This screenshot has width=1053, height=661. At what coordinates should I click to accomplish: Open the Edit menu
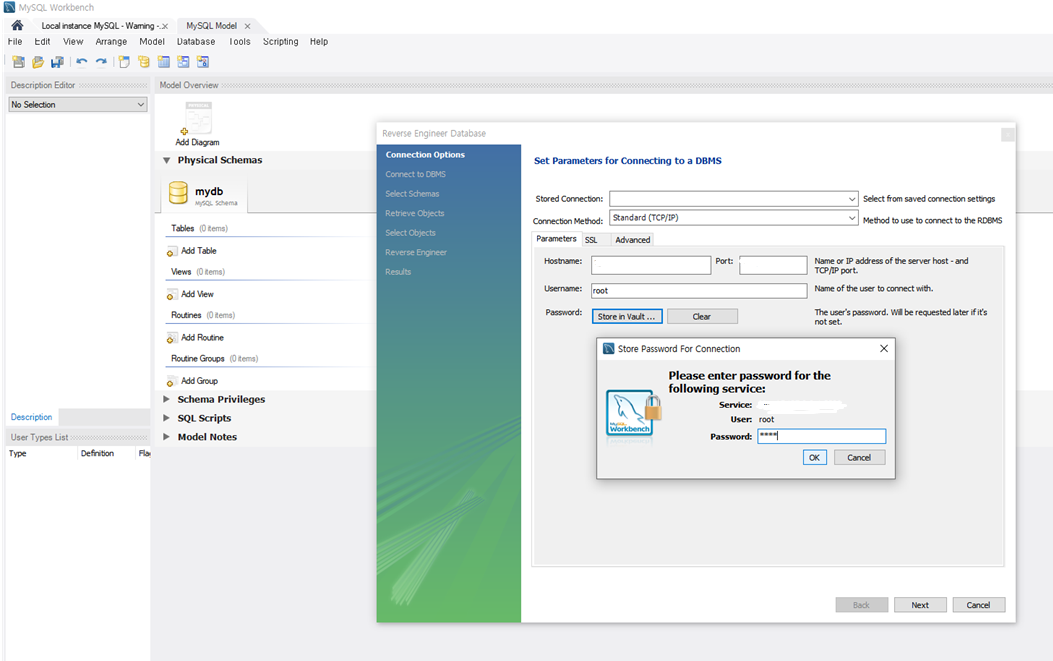click(42, 42)
